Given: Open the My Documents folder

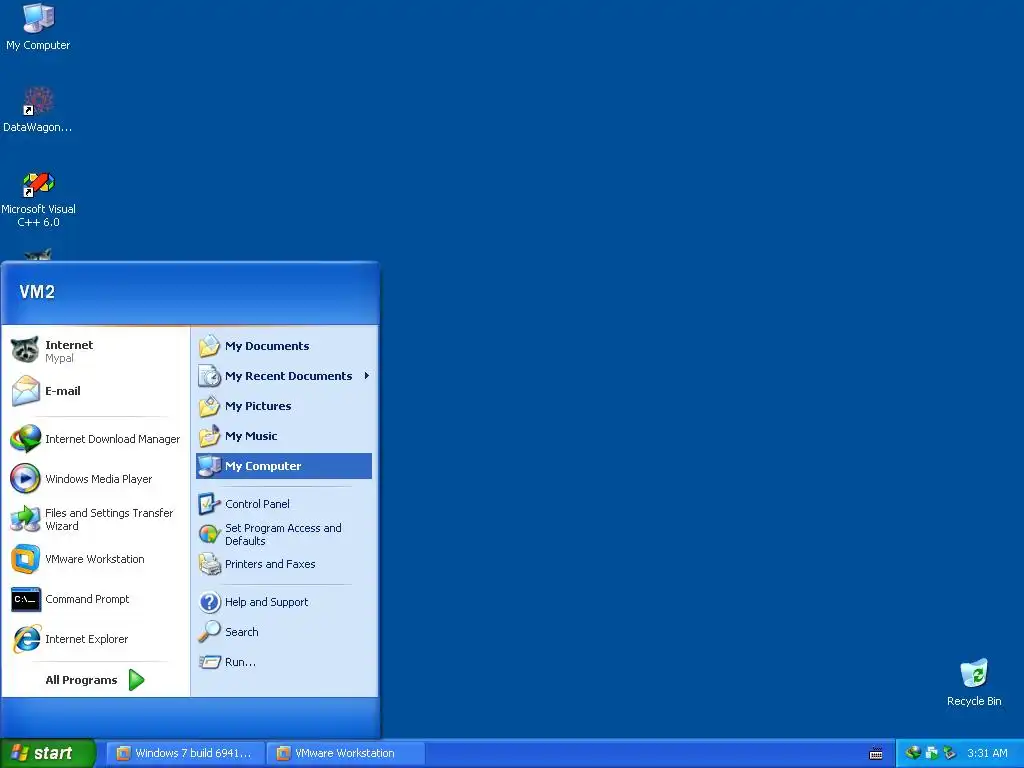Looking at the screenshot, I should [x=284, y=346].
